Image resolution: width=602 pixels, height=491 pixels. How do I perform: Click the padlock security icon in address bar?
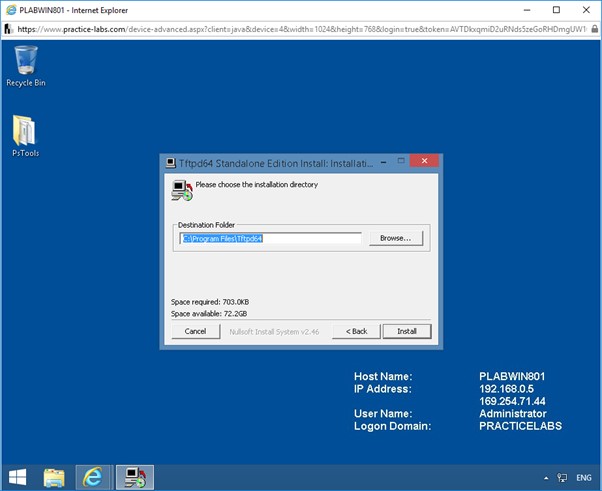click(x=594, y=29)
